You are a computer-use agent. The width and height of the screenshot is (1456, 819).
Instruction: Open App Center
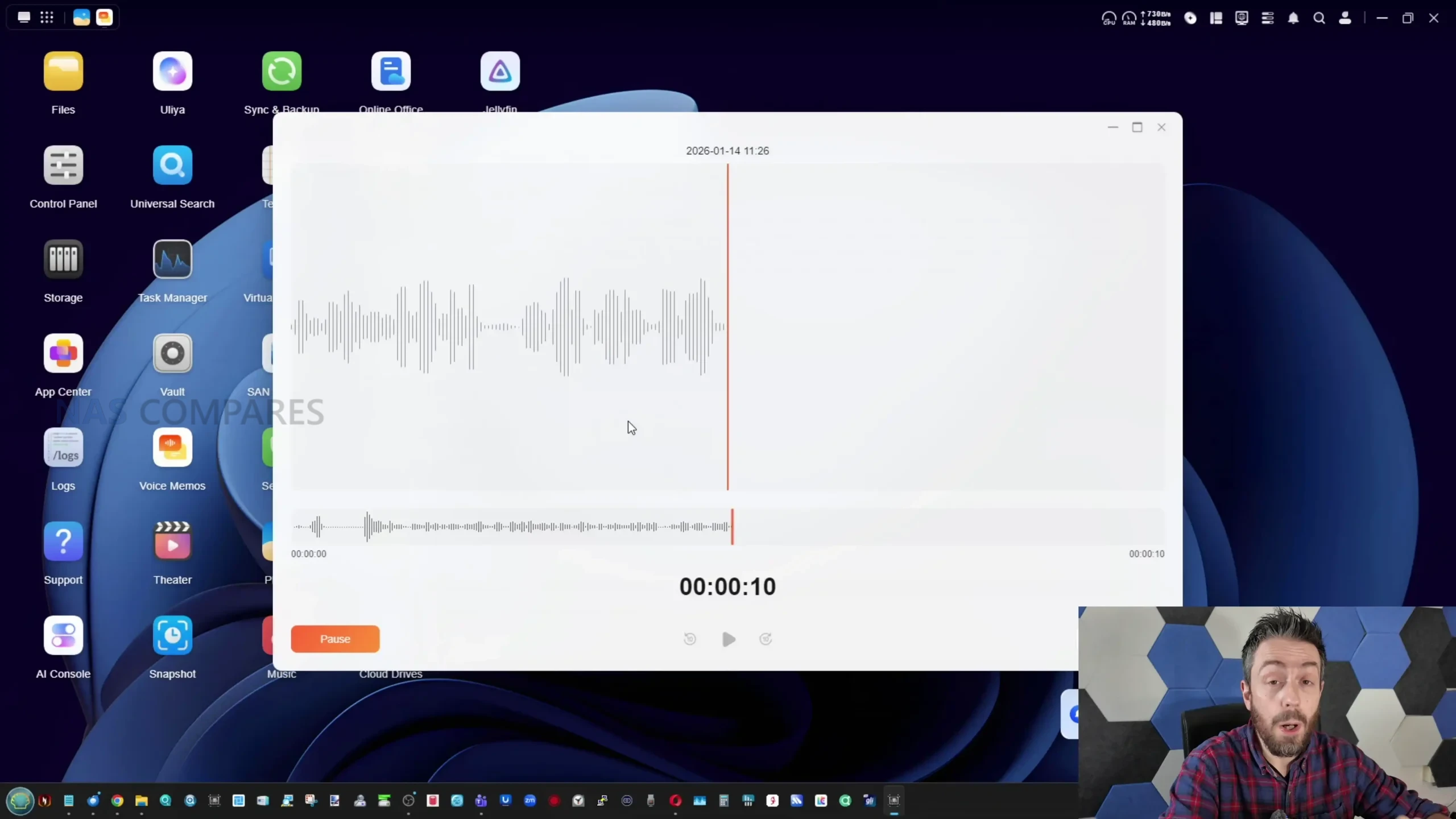pos(63,353)
